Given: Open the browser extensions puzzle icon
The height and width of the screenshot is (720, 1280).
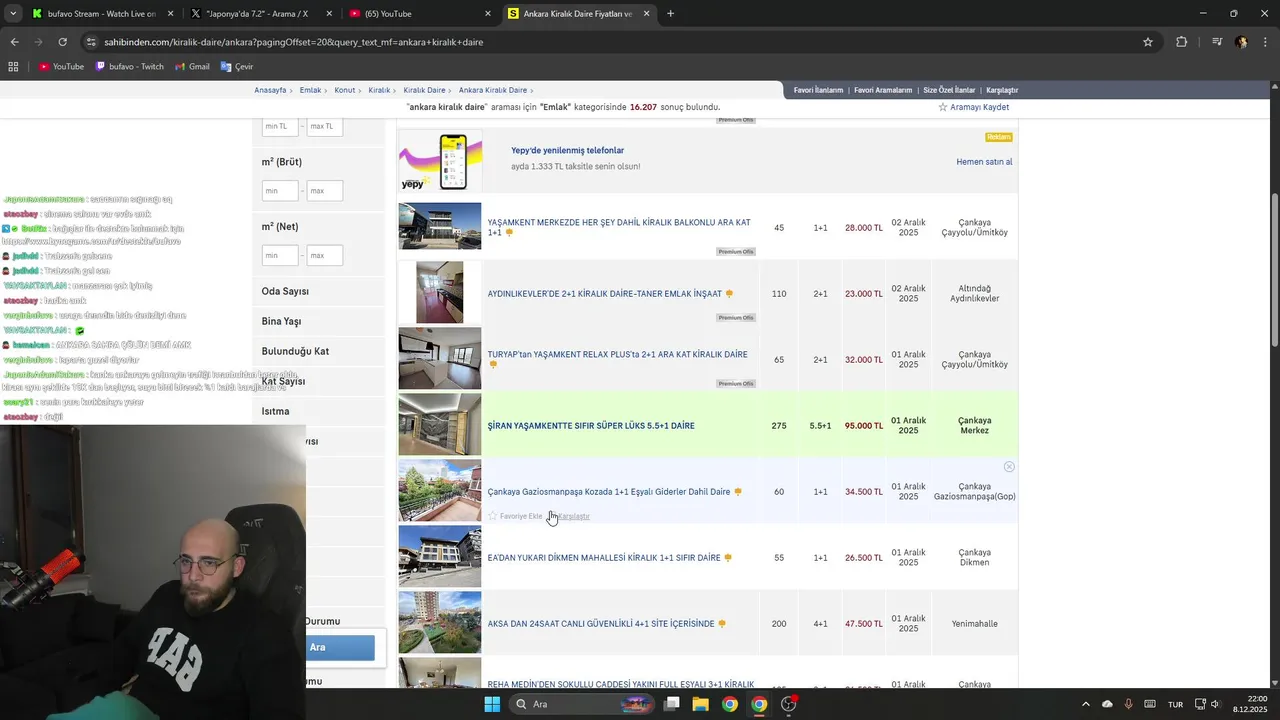Looking at the screenshot, I should tap(1182, 42).
